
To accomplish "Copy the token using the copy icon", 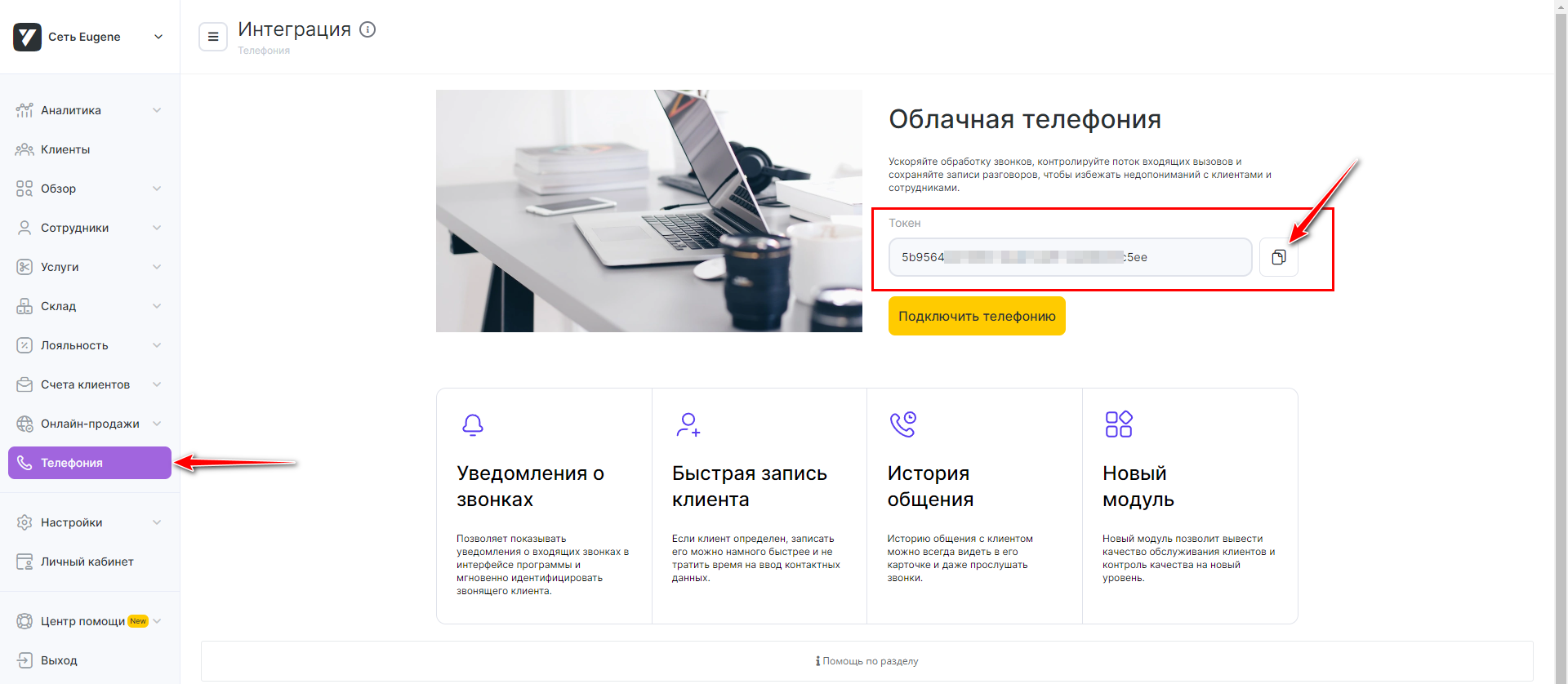I will point(1278,257).
